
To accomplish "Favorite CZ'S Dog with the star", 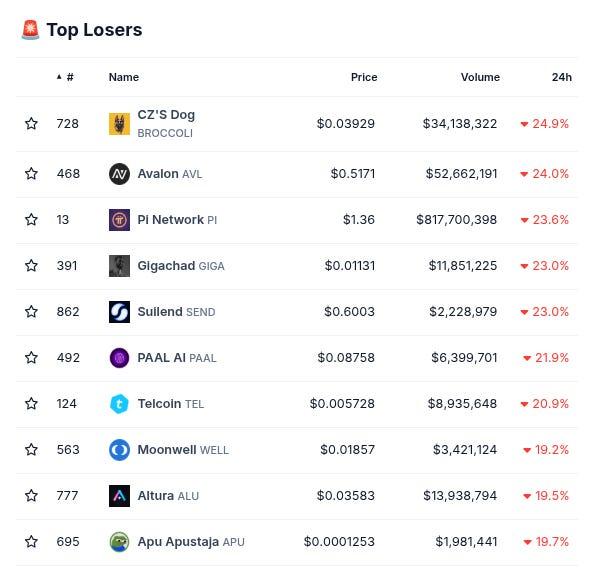I will [x=31, y=123].
